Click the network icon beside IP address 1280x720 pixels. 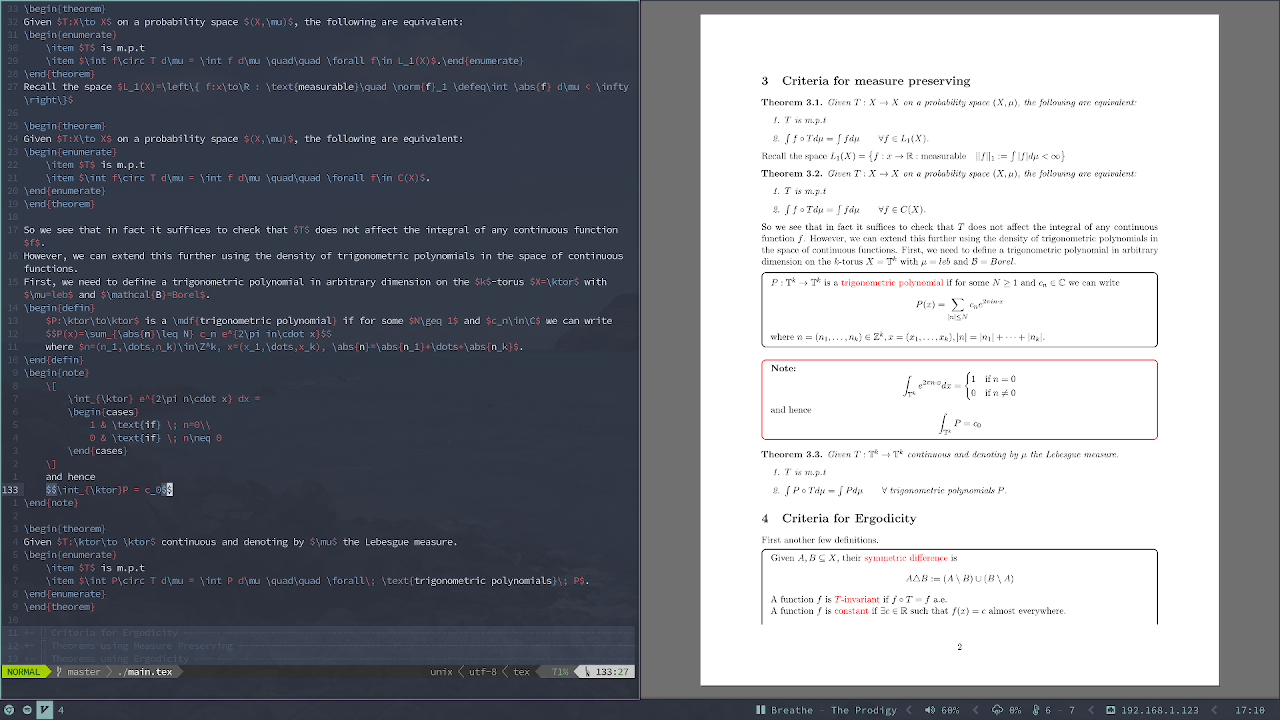click(1111, 710)
